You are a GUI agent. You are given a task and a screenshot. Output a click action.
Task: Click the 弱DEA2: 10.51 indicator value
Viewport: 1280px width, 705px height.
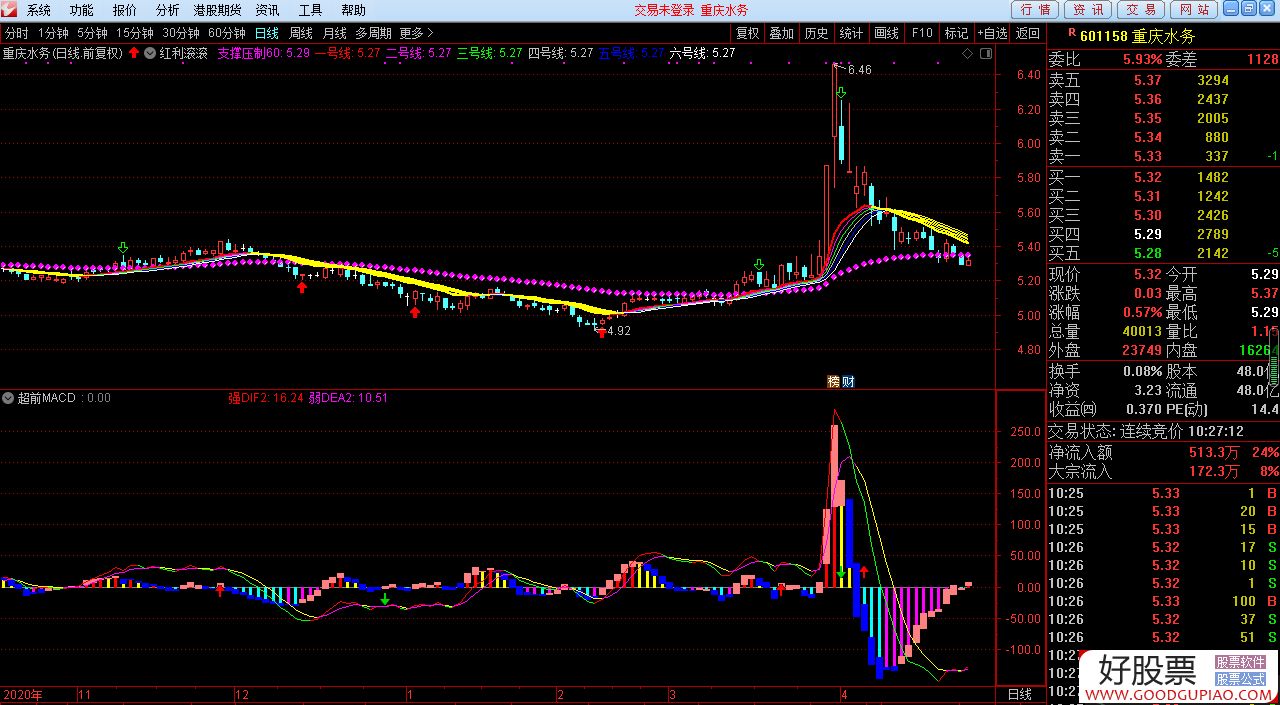coord(350,398)
